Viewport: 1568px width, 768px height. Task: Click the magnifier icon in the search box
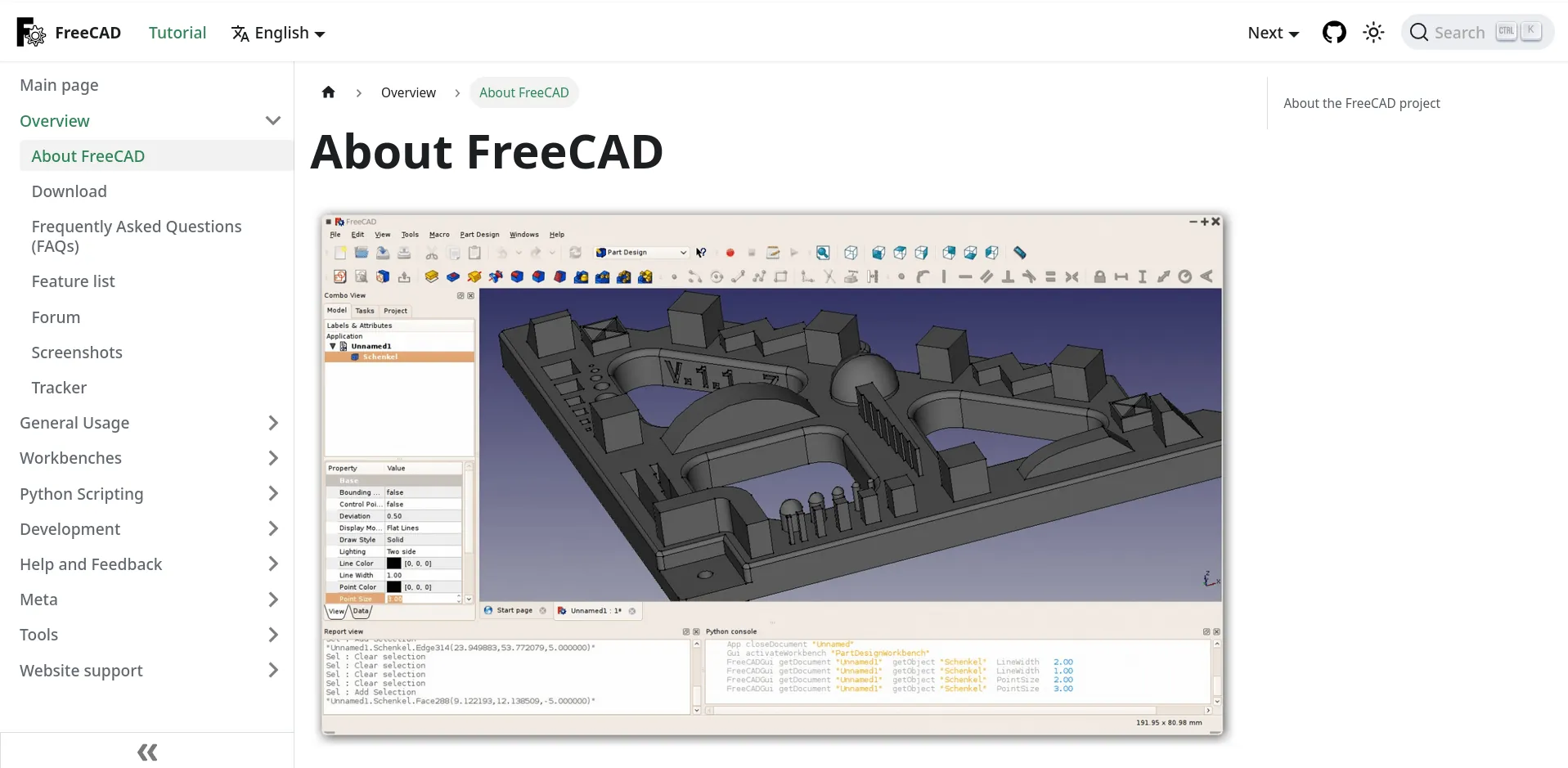pos(1419,33)
